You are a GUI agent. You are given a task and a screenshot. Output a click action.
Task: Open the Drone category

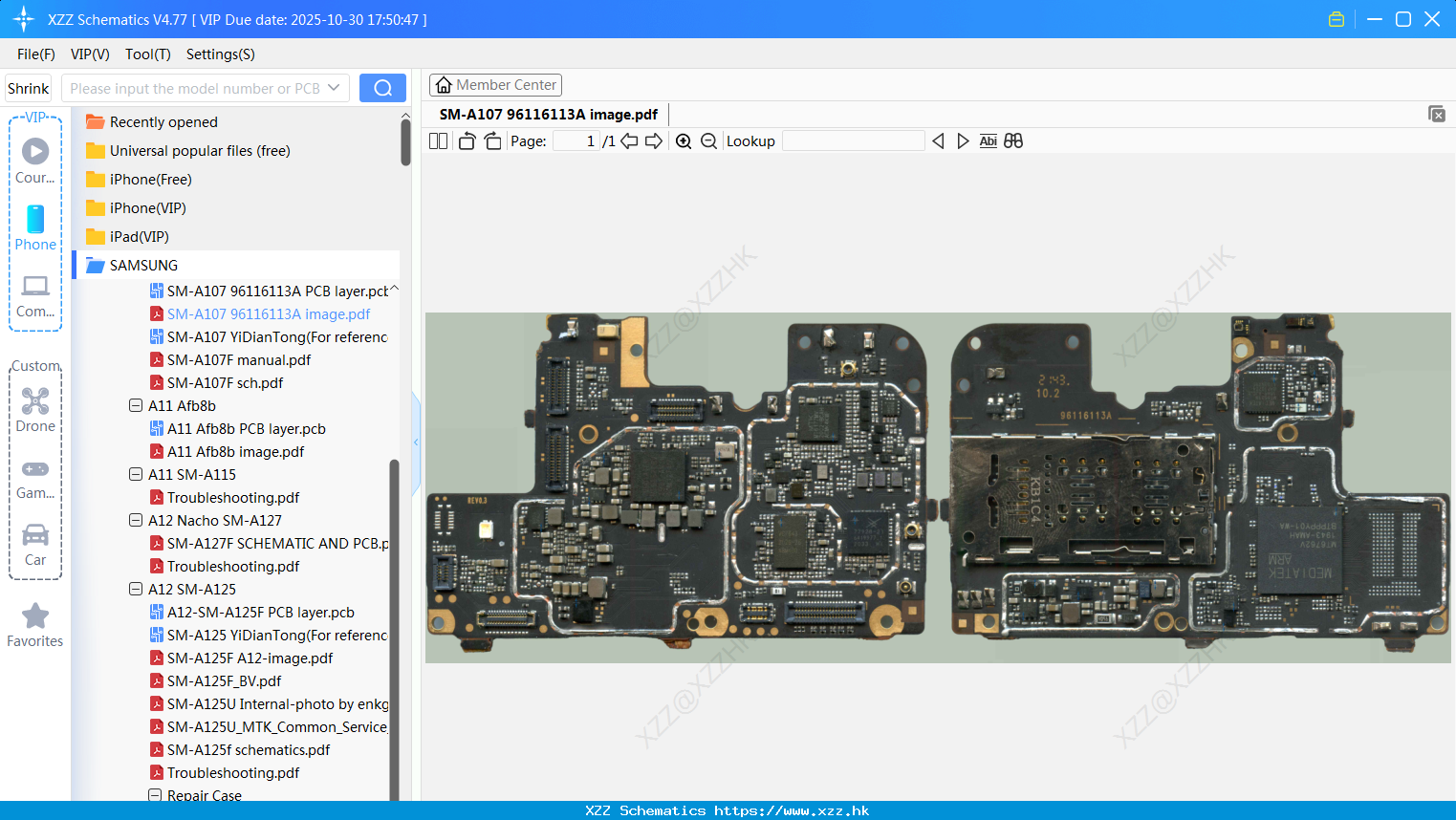[35, 410]
